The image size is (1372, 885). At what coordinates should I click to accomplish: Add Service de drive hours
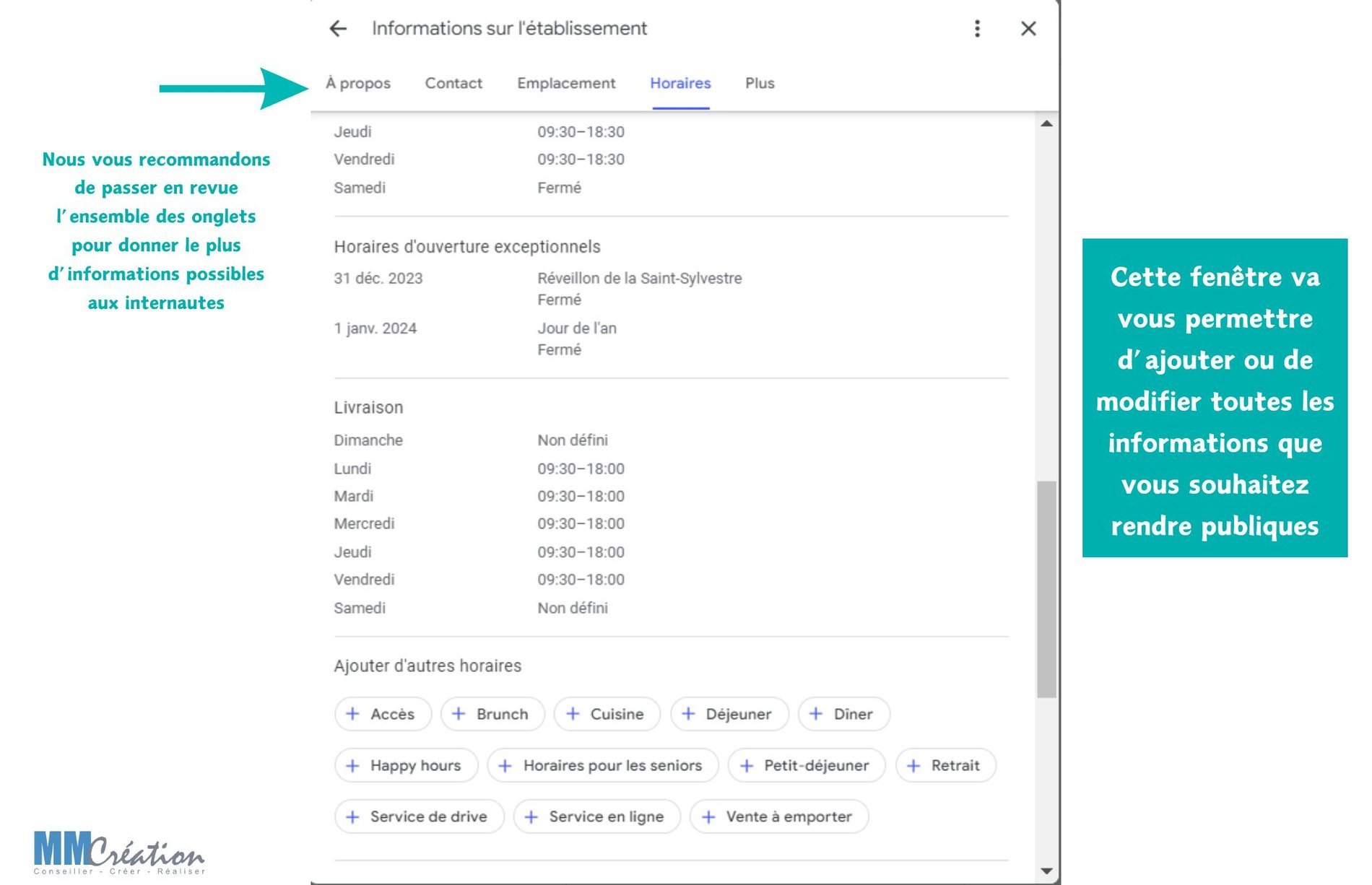[x=419, y=817]
